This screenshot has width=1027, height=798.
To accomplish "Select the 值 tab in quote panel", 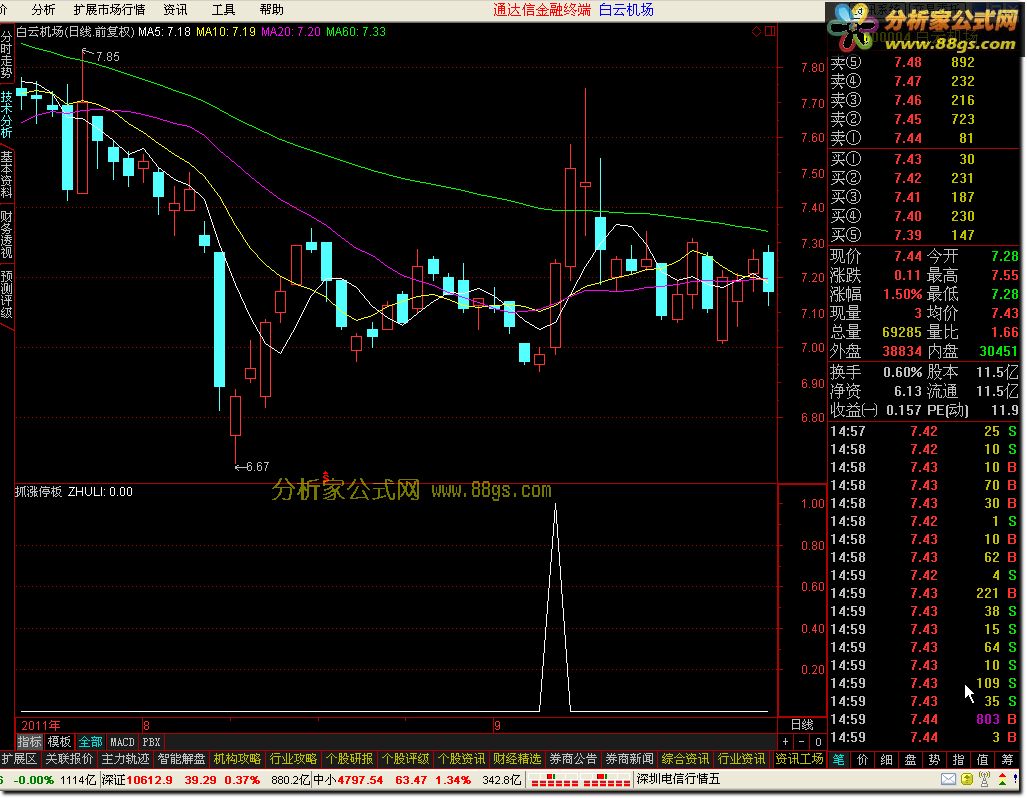I will (982, 759).
